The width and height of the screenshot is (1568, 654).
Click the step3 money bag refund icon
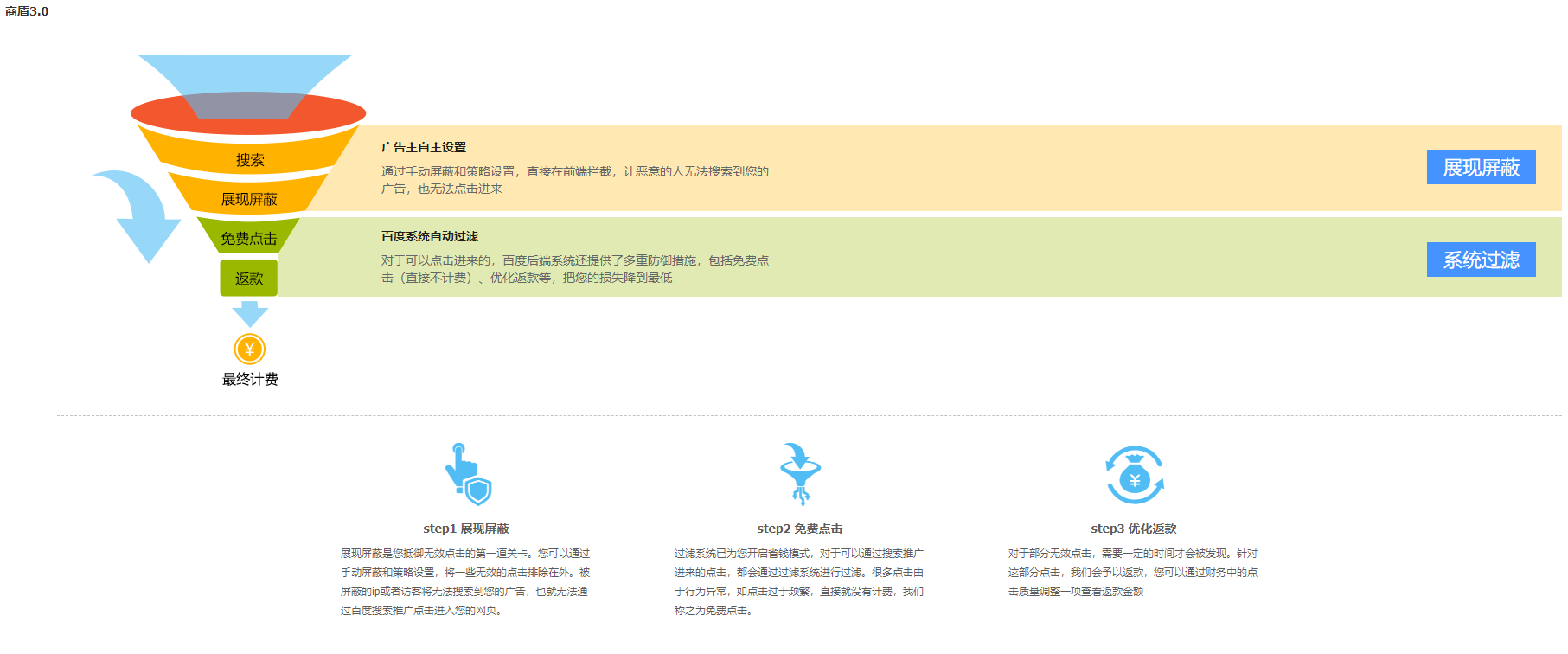[x=1135, y=475]
